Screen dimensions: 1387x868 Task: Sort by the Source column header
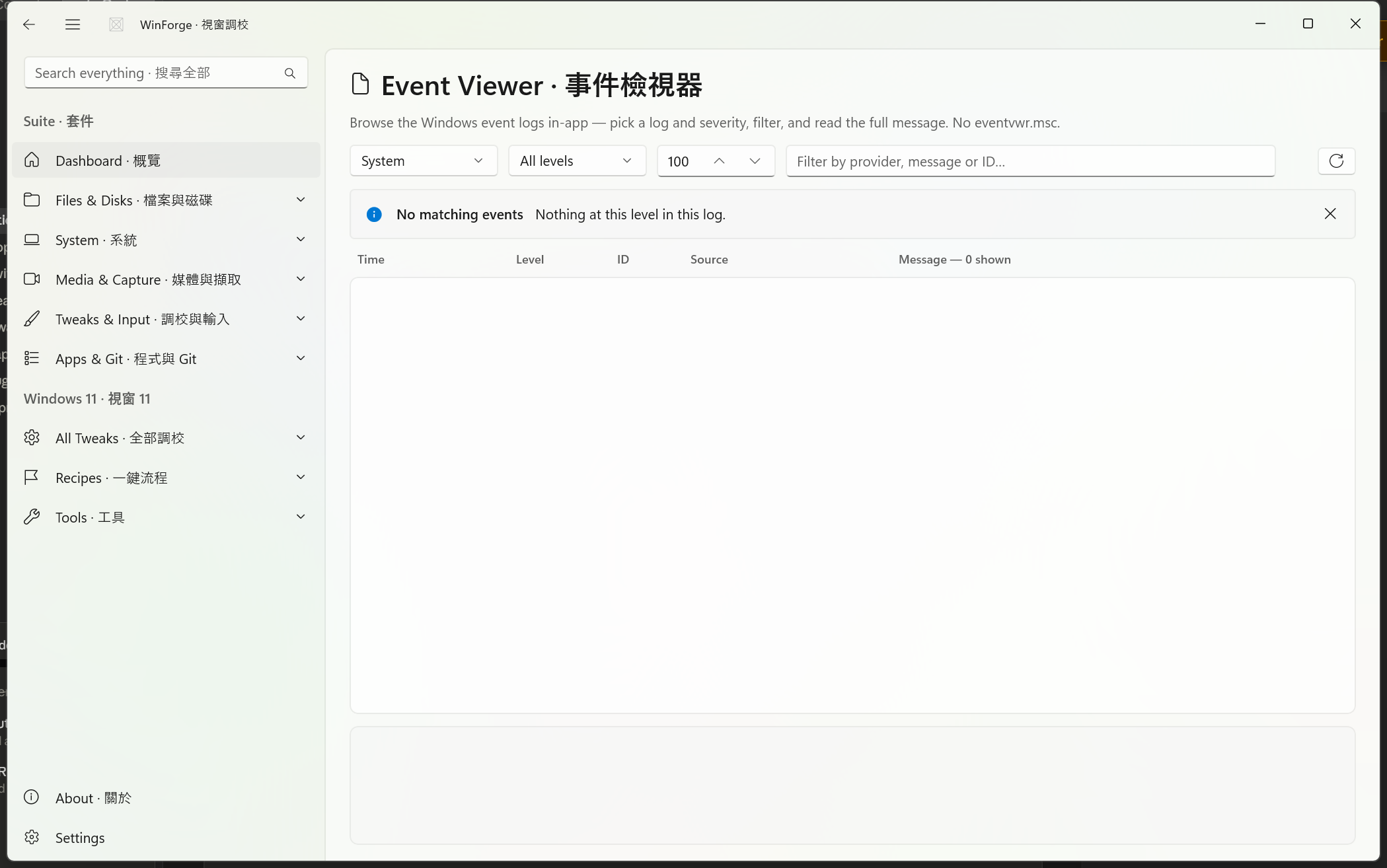[x=709, y=260]
